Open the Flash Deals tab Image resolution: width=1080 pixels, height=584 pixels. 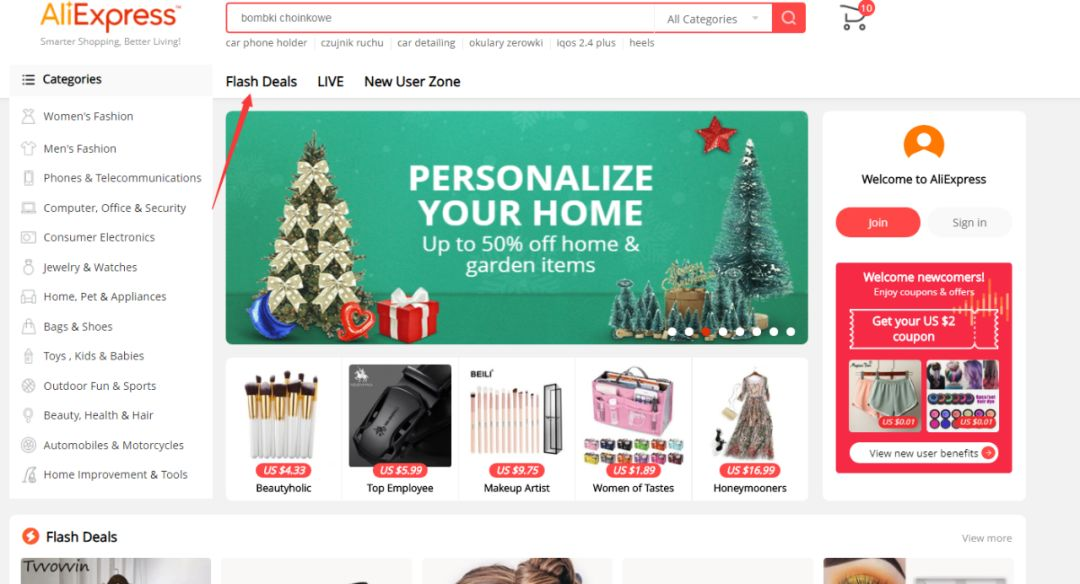261,81
